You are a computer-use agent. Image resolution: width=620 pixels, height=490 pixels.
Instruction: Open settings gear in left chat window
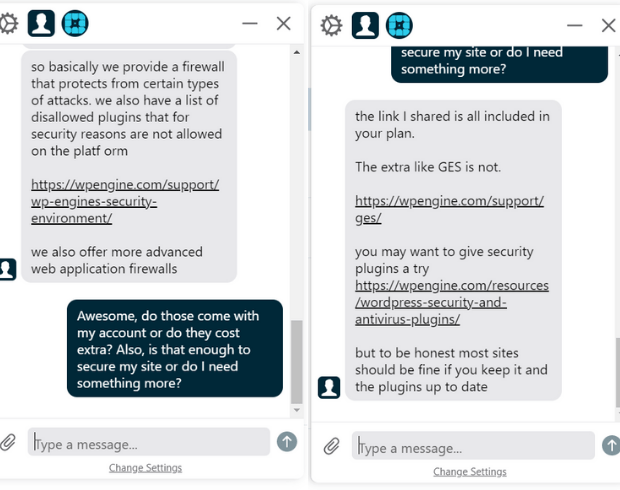point(8,24)
